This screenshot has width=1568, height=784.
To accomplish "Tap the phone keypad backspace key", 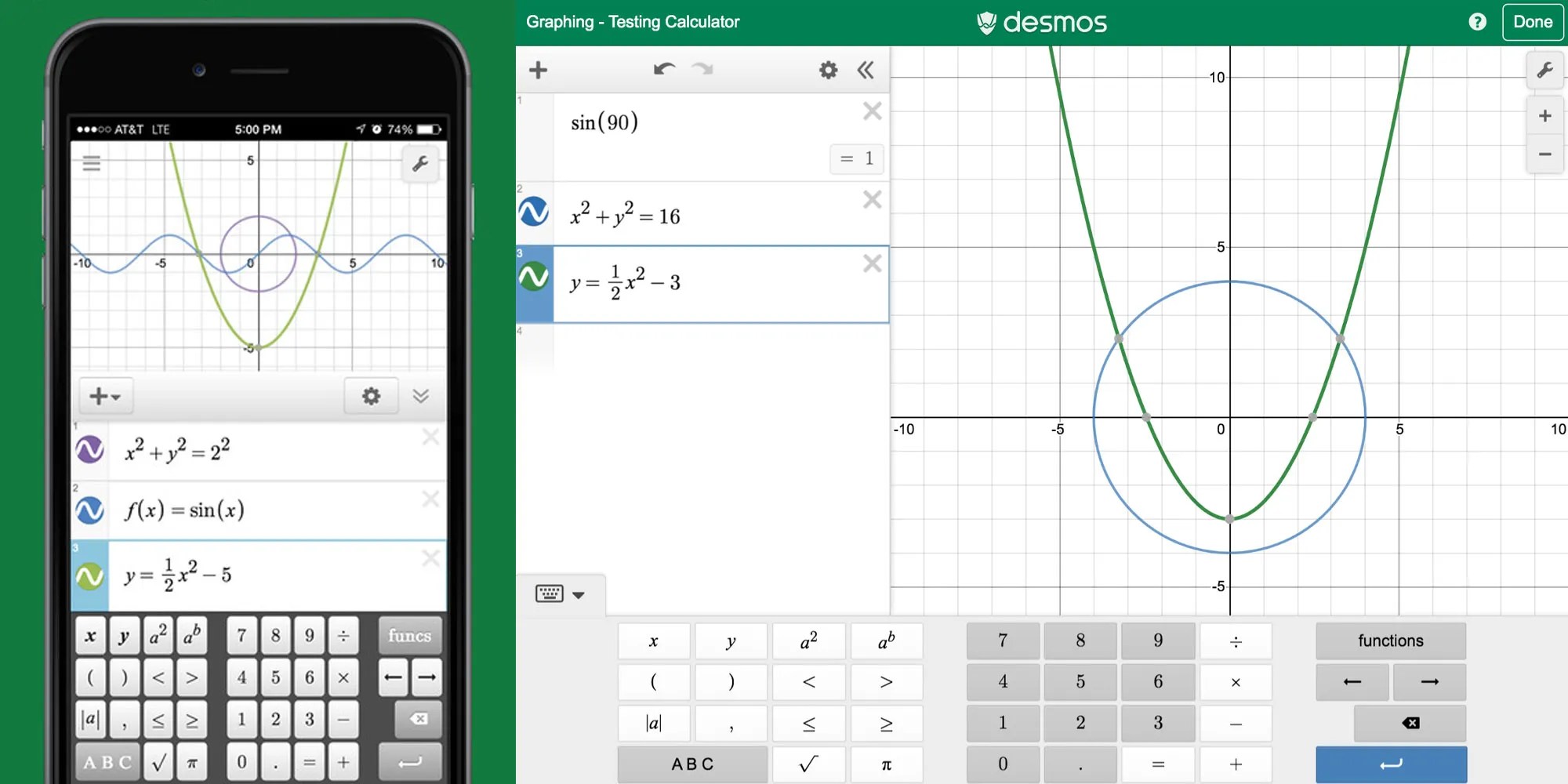I will point(419,719).
